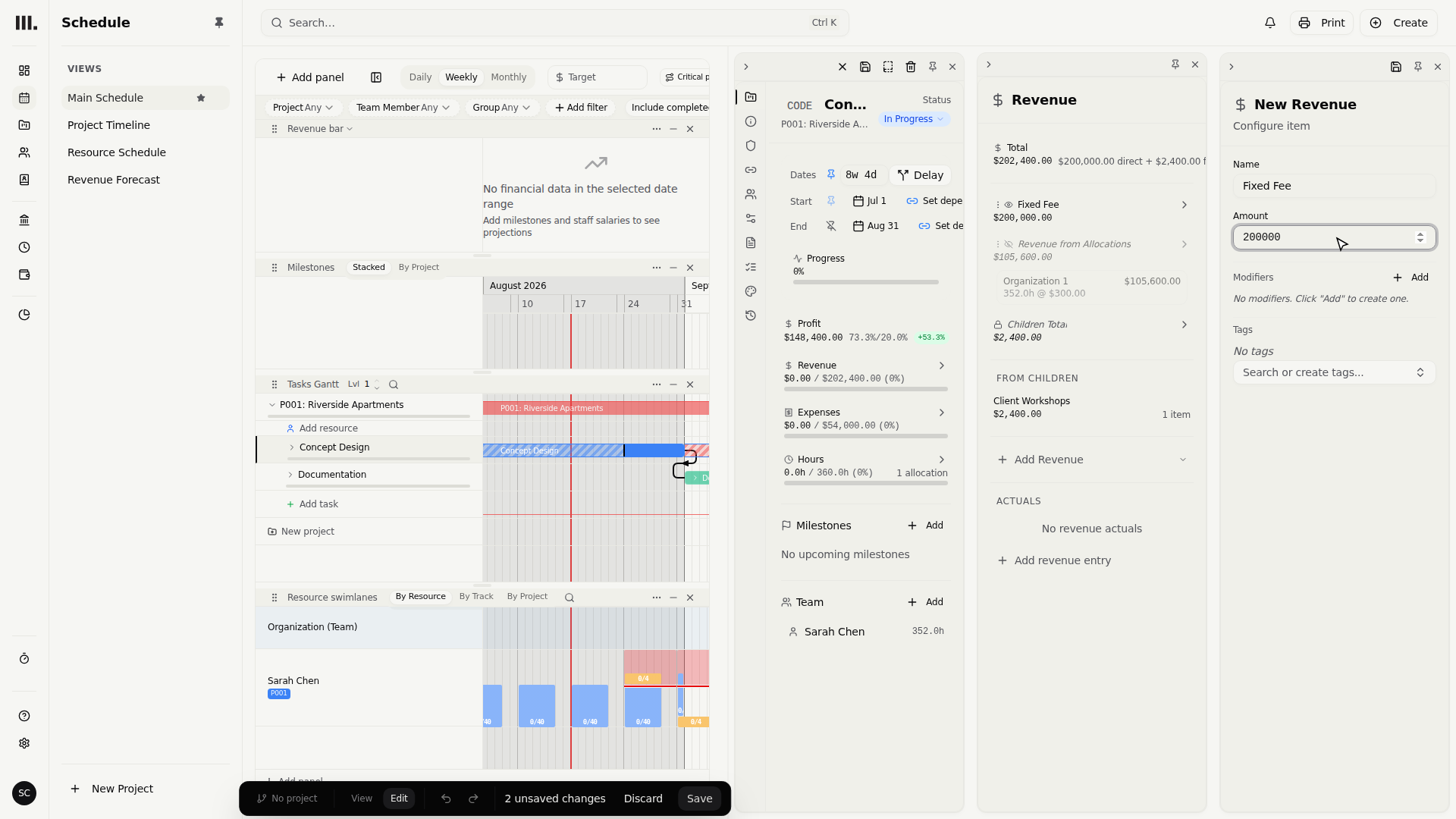Open the checklist icon in task panel
The height and width of the screenshot is (819, 1456).
751,267
